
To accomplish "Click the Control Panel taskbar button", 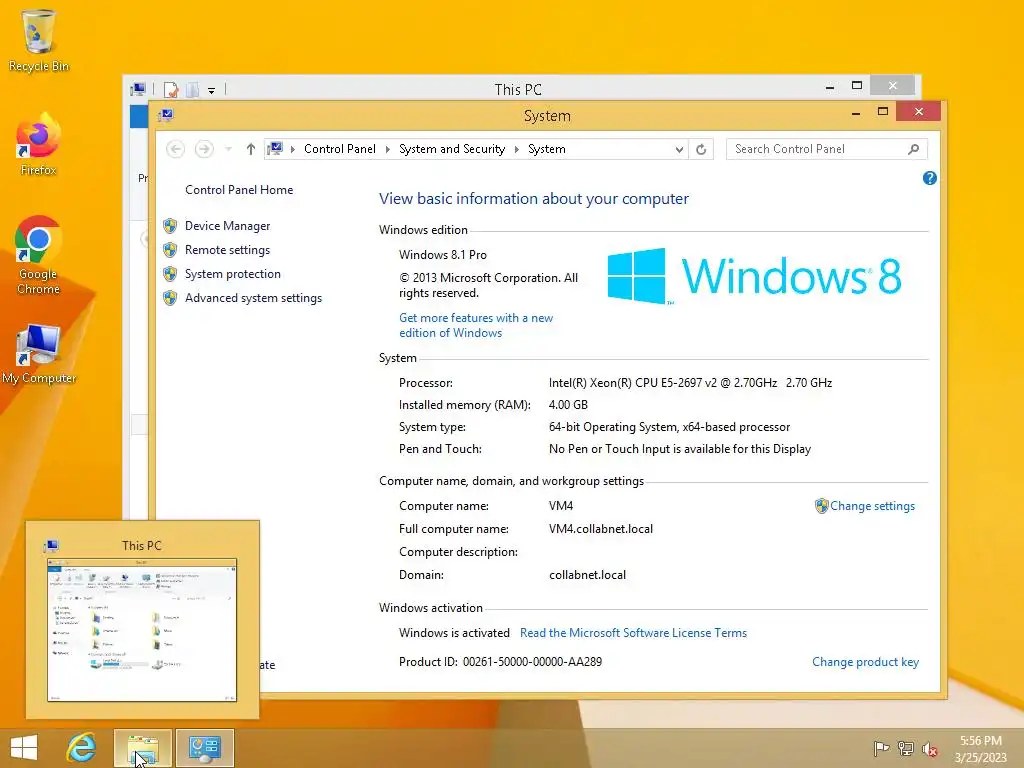I will tap(204, 748).
